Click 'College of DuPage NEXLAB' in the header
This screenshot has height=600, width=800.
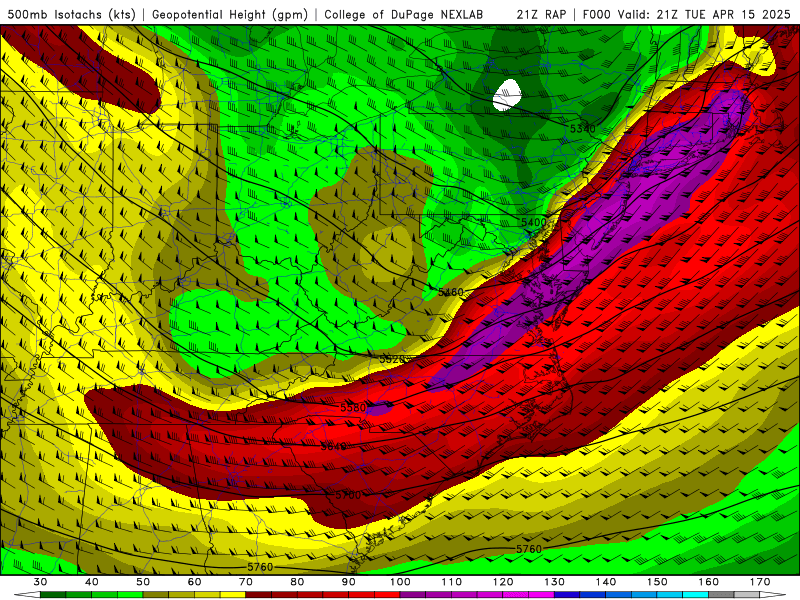(403, 14)
